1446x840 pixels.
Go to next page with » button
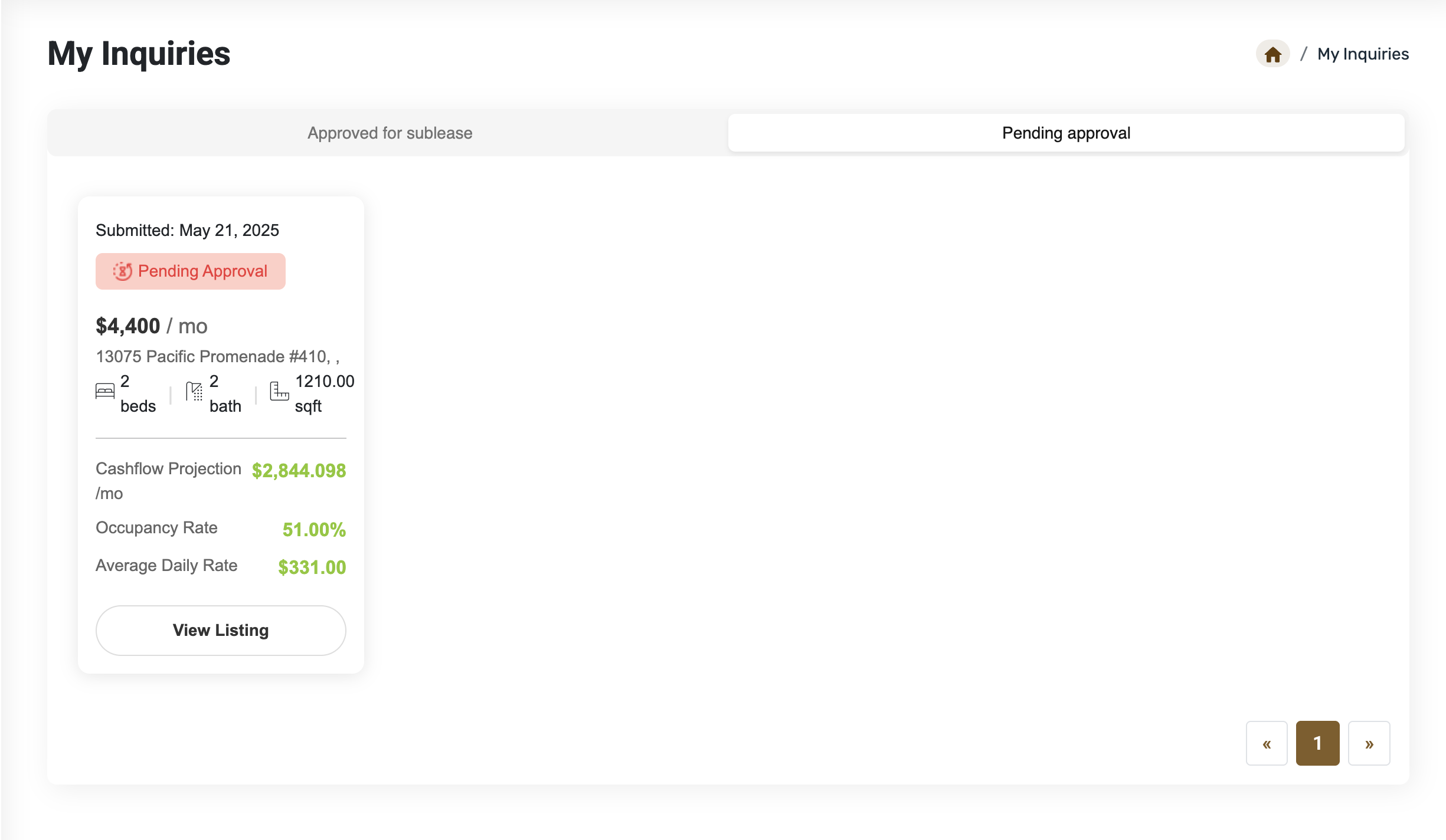(1369, 743)
